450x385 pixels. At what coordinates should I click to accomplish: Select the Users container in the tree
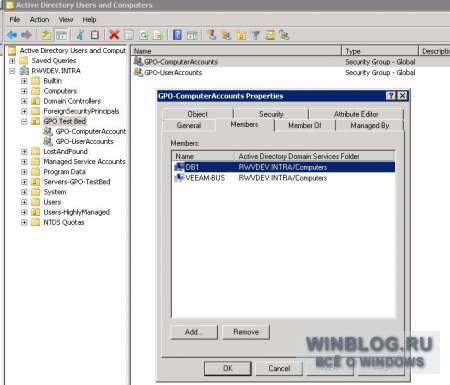[52, 202]
